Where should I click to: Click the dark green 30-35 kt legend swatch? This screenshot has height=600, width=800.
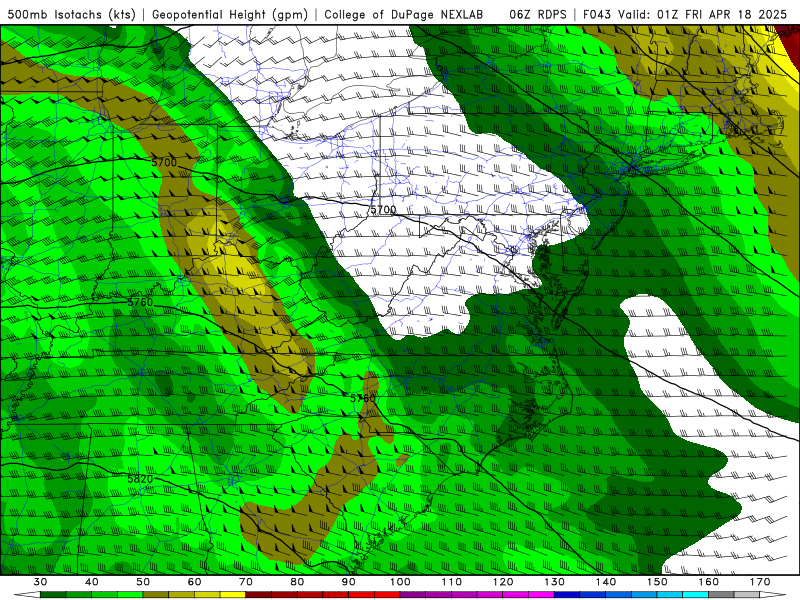pyautogui.click(x=53, y=595)
